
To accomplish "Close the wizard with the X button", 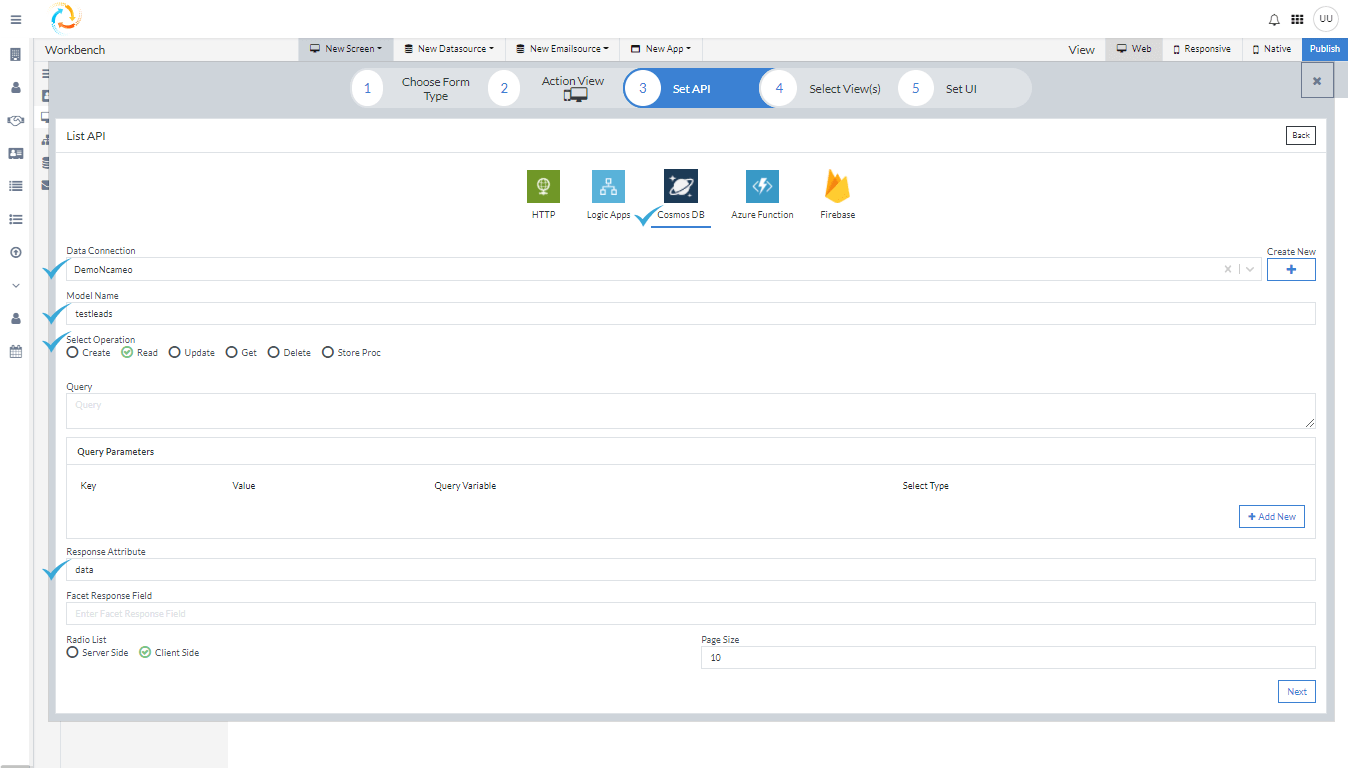I will coord(1317,81).
